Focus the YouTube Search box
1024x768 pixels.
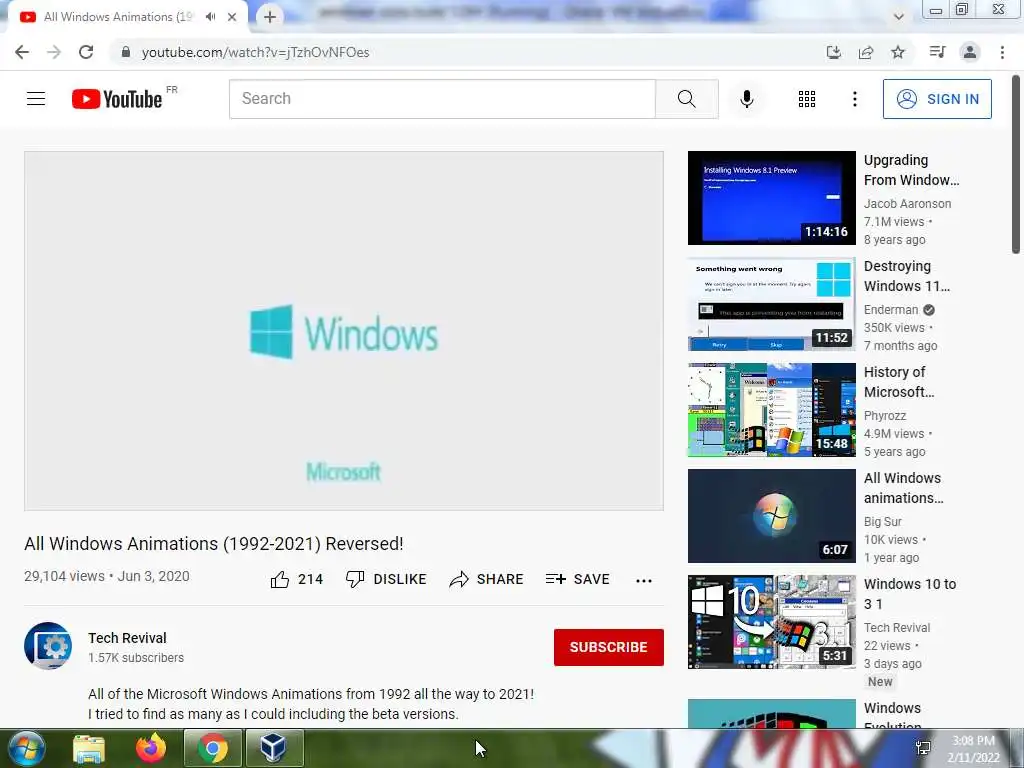[442, 99]
